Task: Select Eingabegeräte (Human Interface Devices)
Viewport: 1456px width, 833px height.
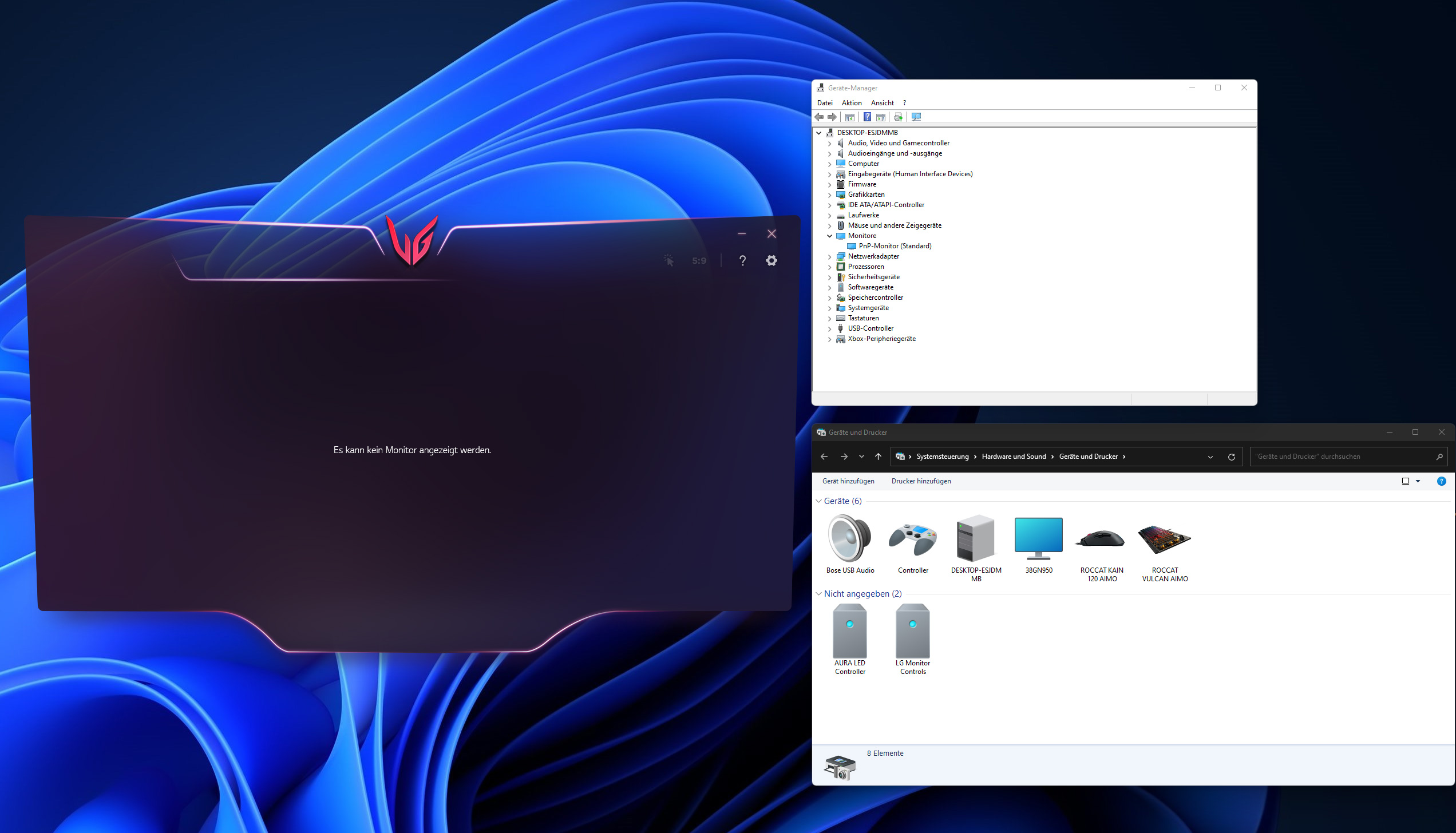Action: pyautogui.click(x=910, y=174)
